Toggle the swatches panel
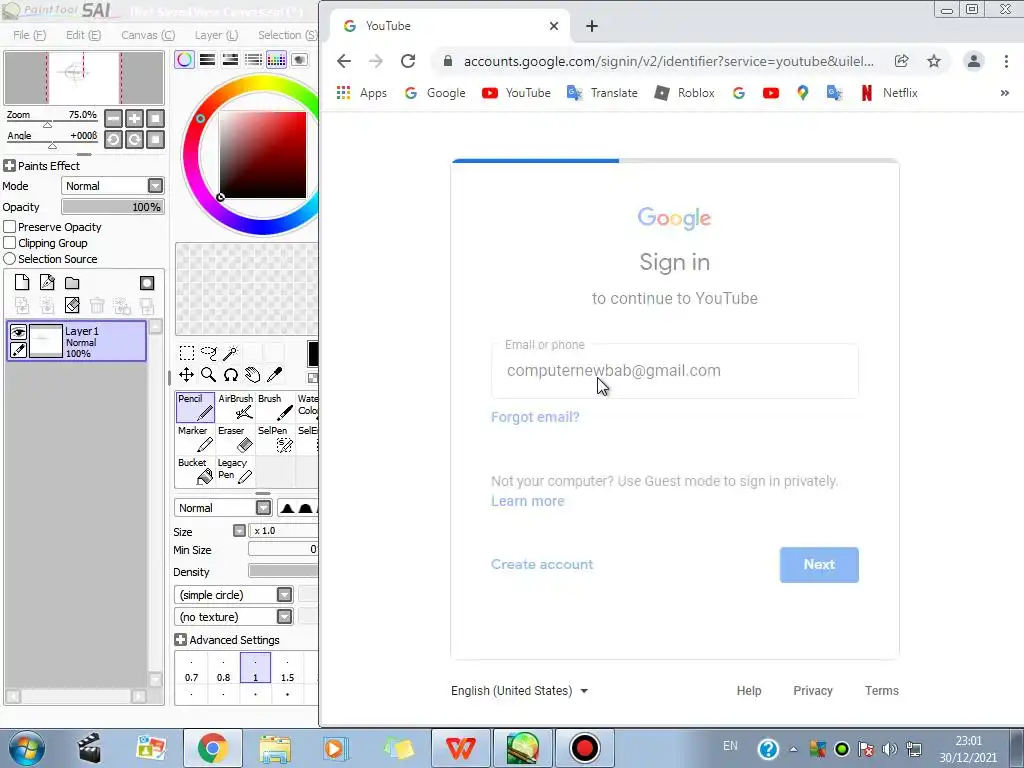This screenshot has width=1024, height=768. coord(276,60)
